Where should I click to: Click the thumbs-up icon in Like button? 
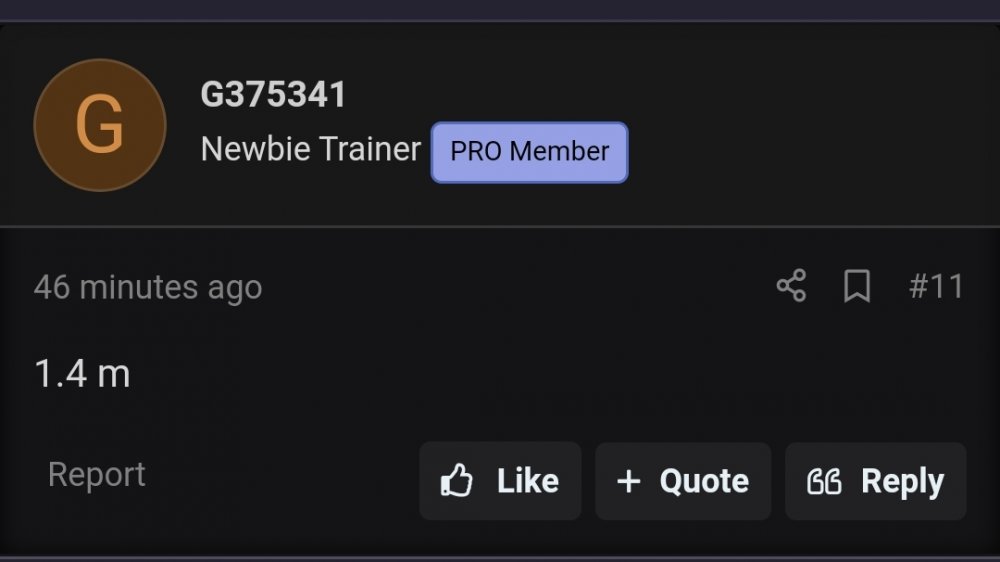coord(457,480)
